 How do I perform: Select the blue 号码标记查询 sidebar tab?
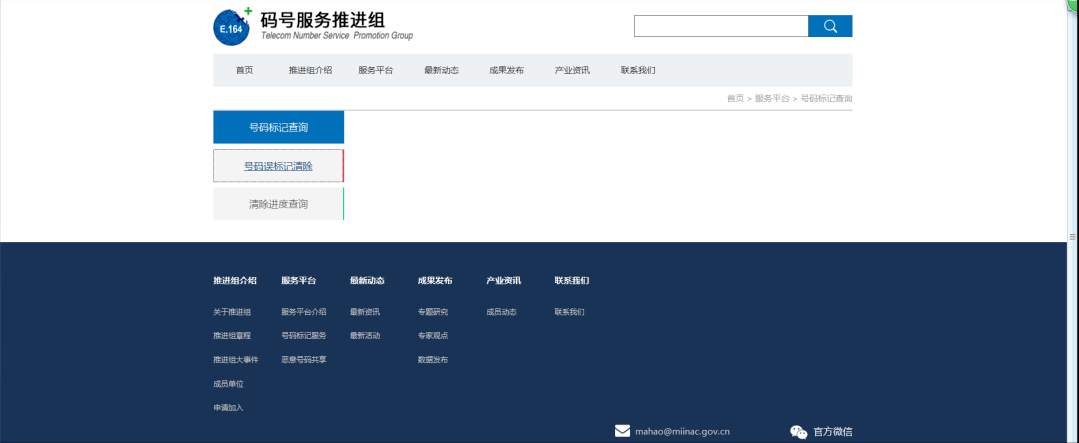point(279,127)
